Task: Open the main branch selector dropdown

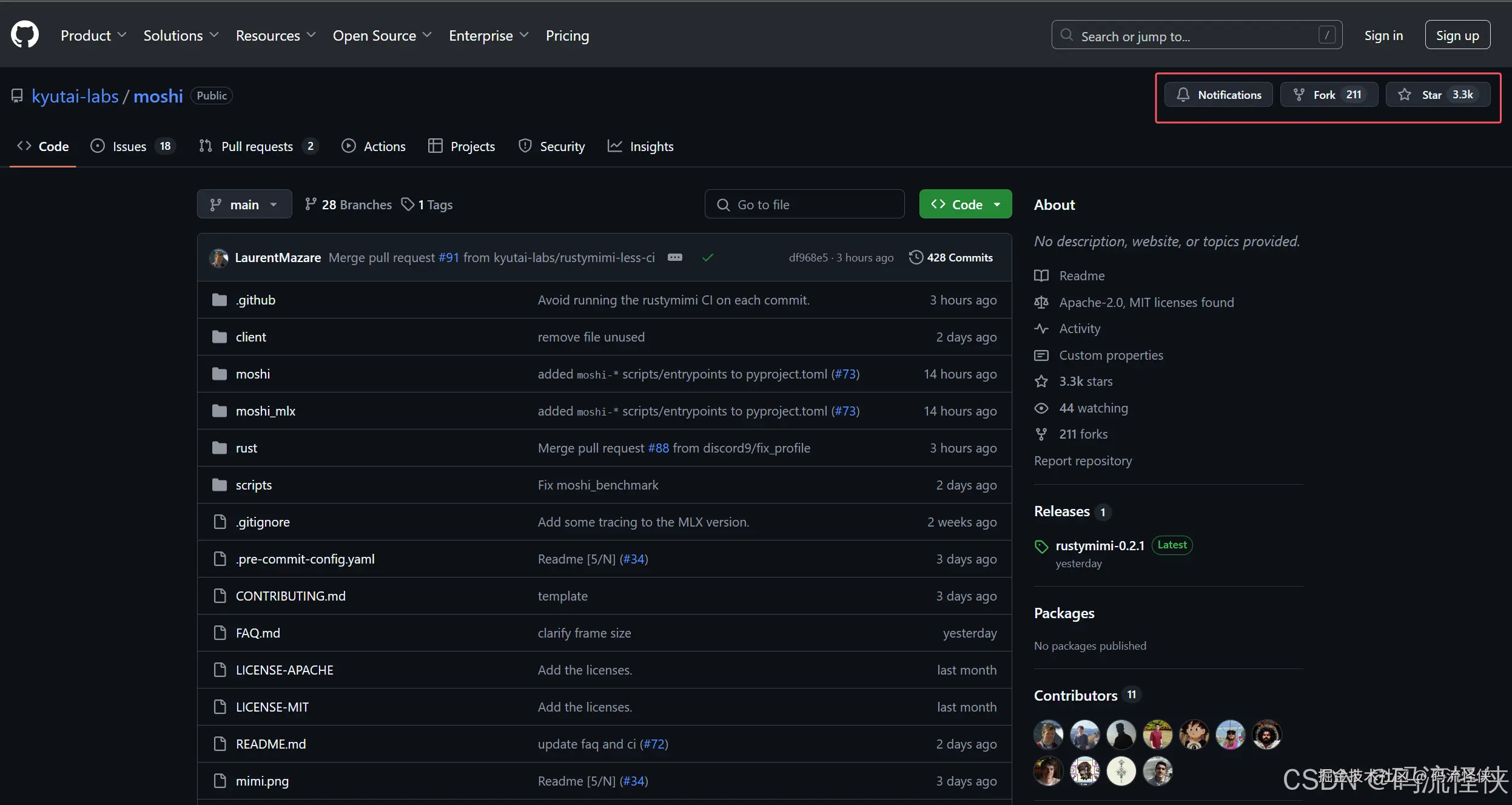Action: coord(244,204)
